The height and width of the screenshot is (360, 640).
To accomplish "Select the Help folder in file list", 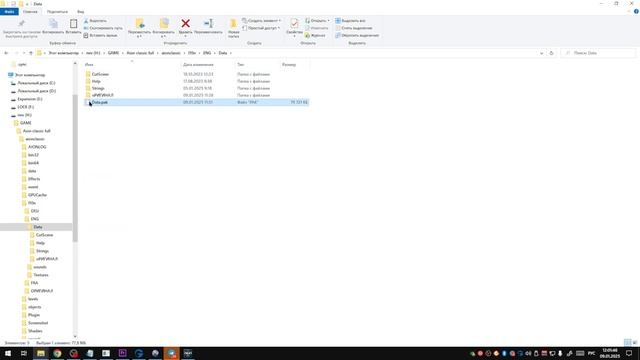I will pyautogui.click(x=96, y=81).
